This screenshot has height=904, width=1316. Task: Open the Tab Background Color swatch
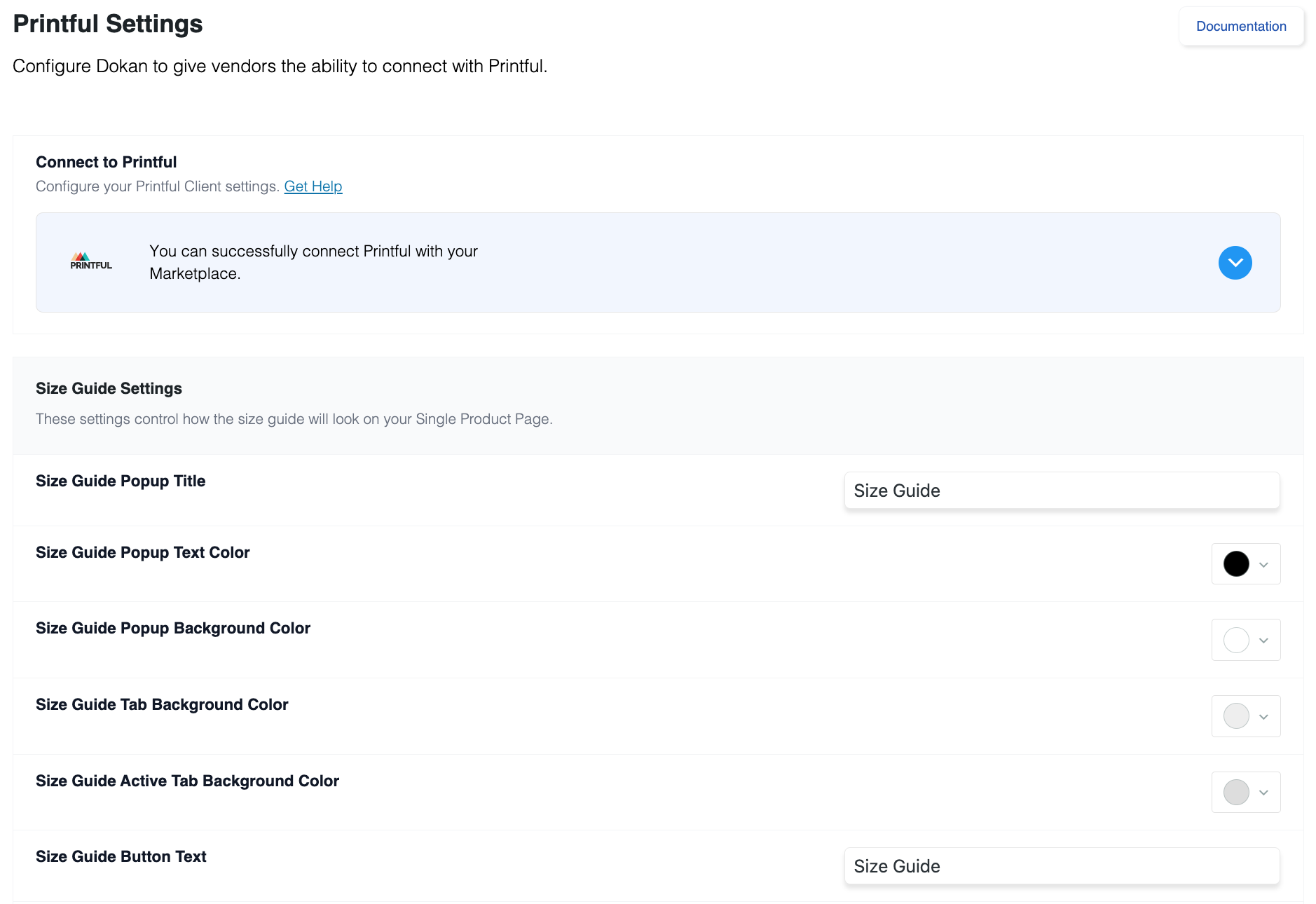[1236, 716]
